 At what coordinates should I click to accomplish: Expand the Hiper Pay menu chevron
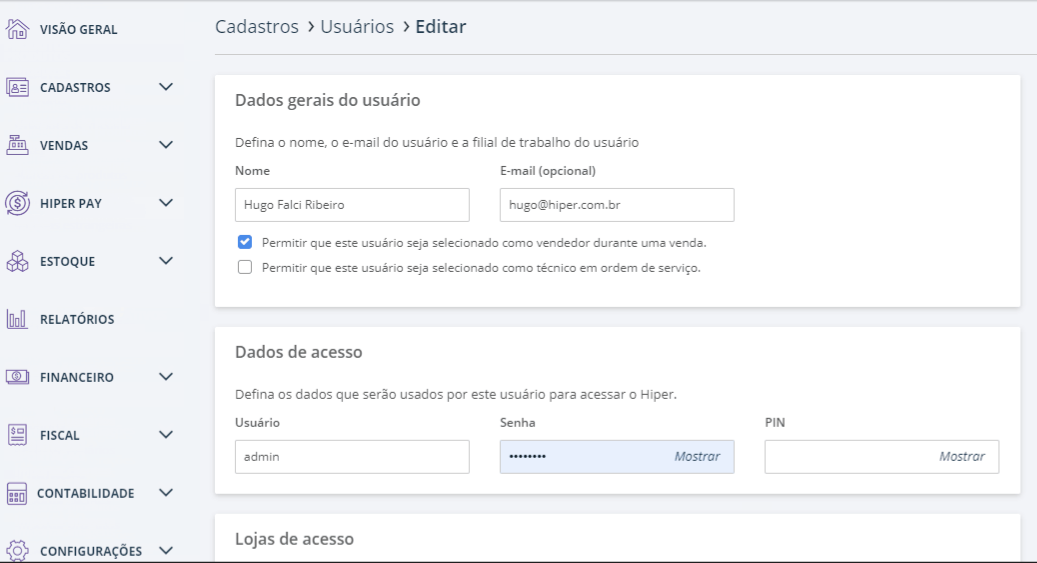[x=166, y=202]
